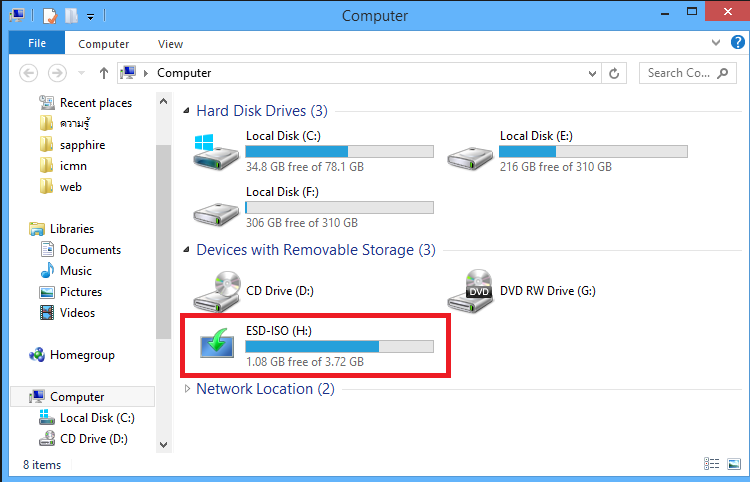Click the Refresh button beside address bar
The width and height of the screenshot is (750, 482).
tap(614, 73)
